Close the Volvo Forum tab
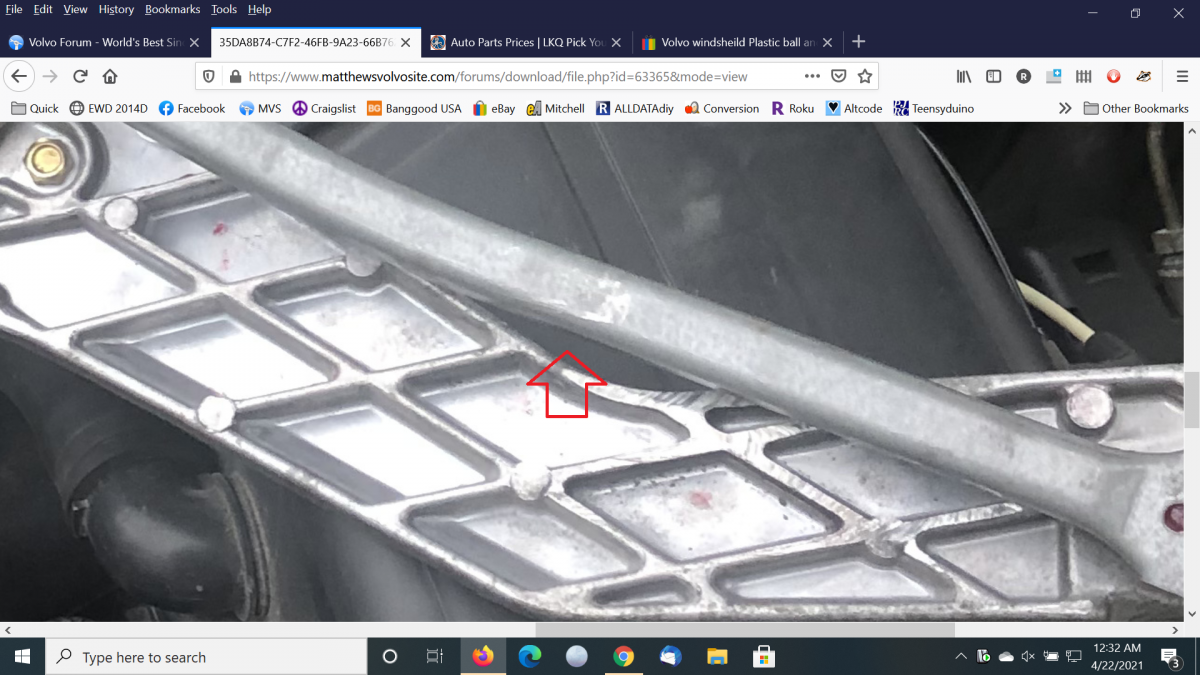Image resolution: width=1200 pixels, height=675 pixels. pos(194,42)
